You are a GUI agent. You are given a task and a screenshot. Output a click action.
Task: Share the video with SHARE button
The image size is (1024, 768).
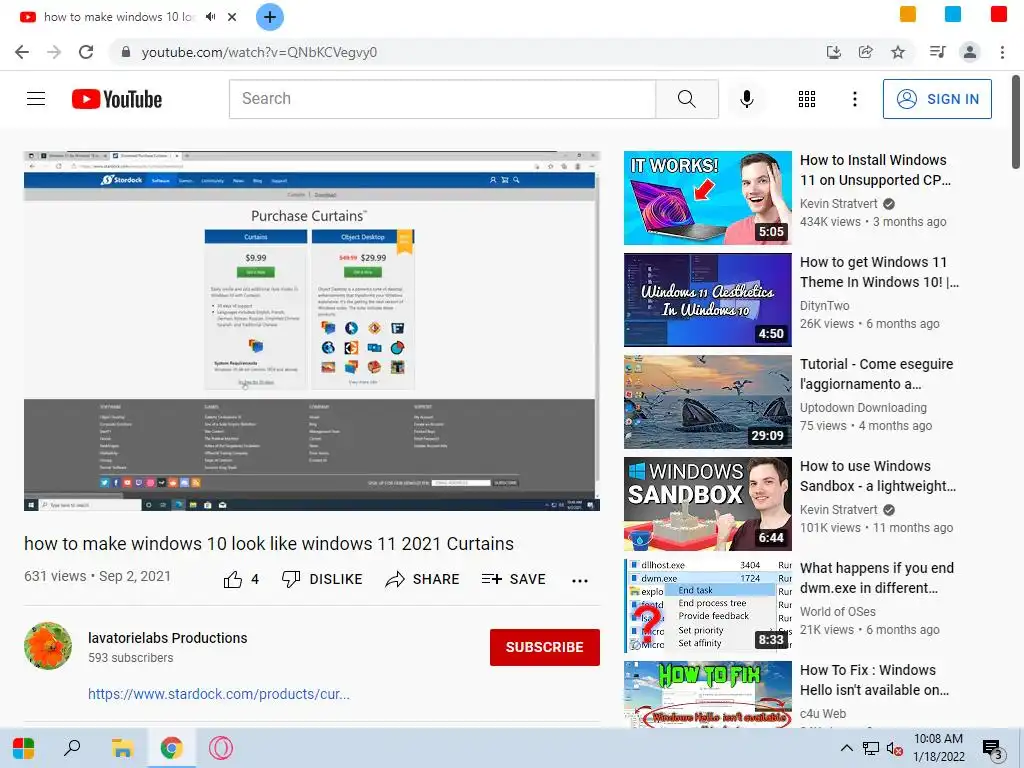tap(423, 579)
